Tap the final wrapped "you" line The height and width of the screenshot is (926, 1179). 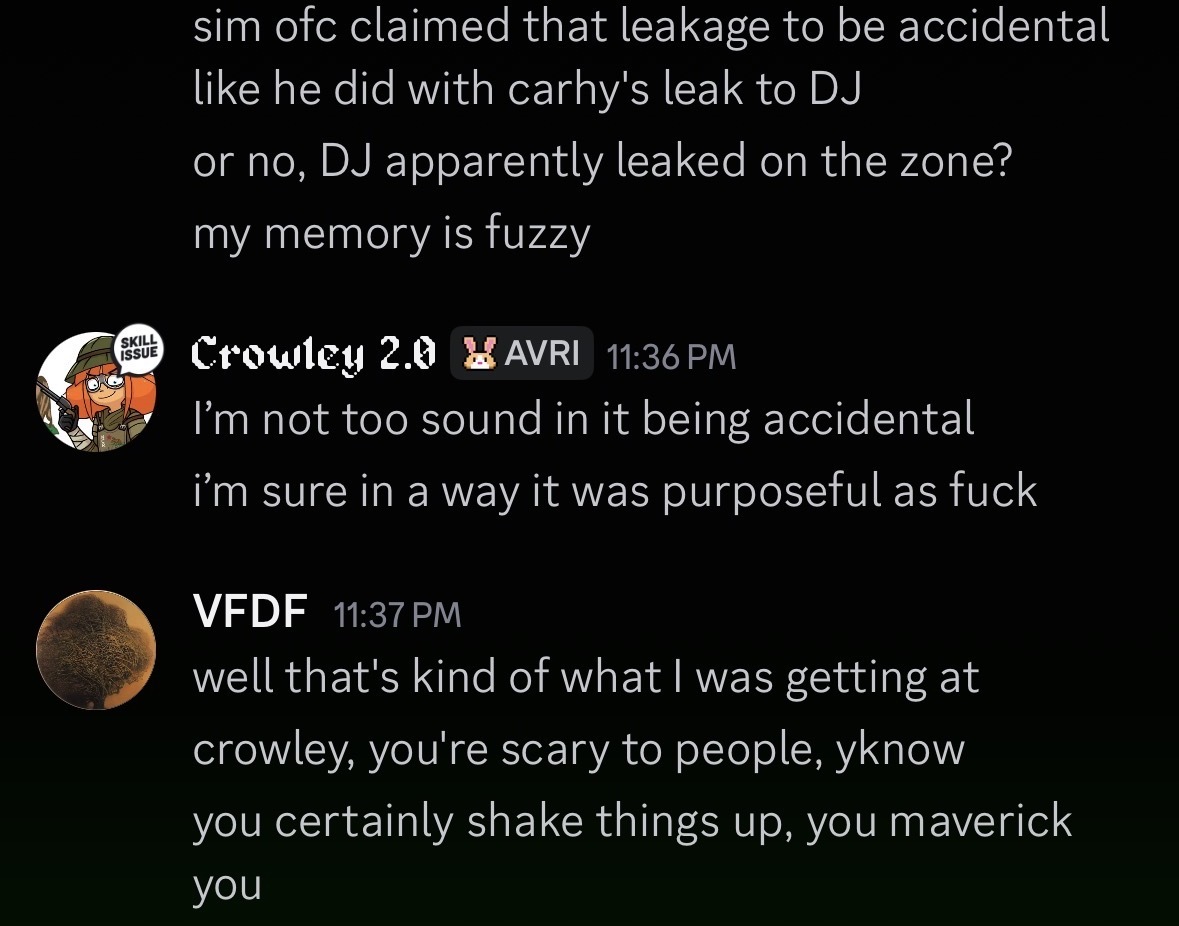pos(227,886)
